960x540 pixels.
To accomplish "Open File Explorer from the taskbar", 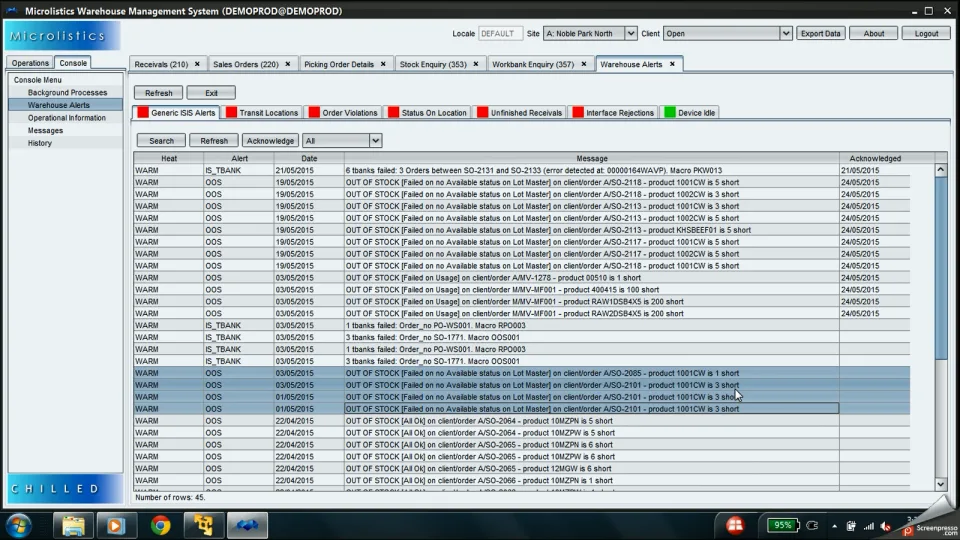I will pos(73,525).
